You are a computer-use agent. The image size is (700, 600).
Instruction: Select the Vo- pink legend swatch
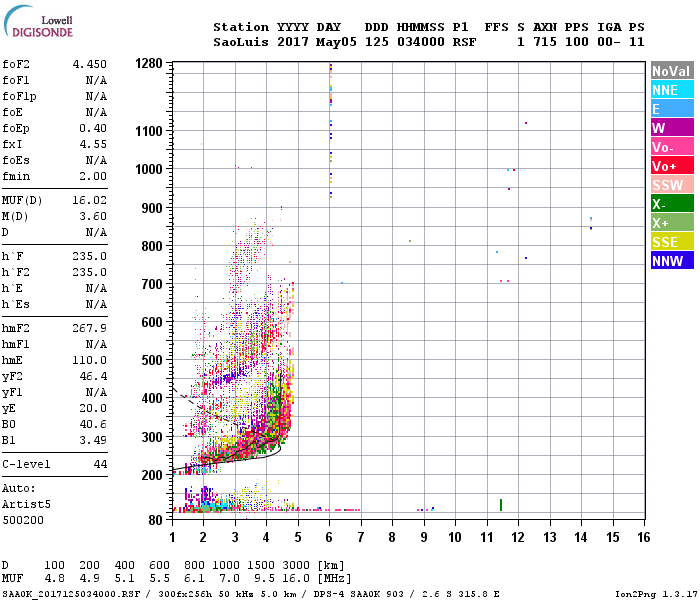672,147
